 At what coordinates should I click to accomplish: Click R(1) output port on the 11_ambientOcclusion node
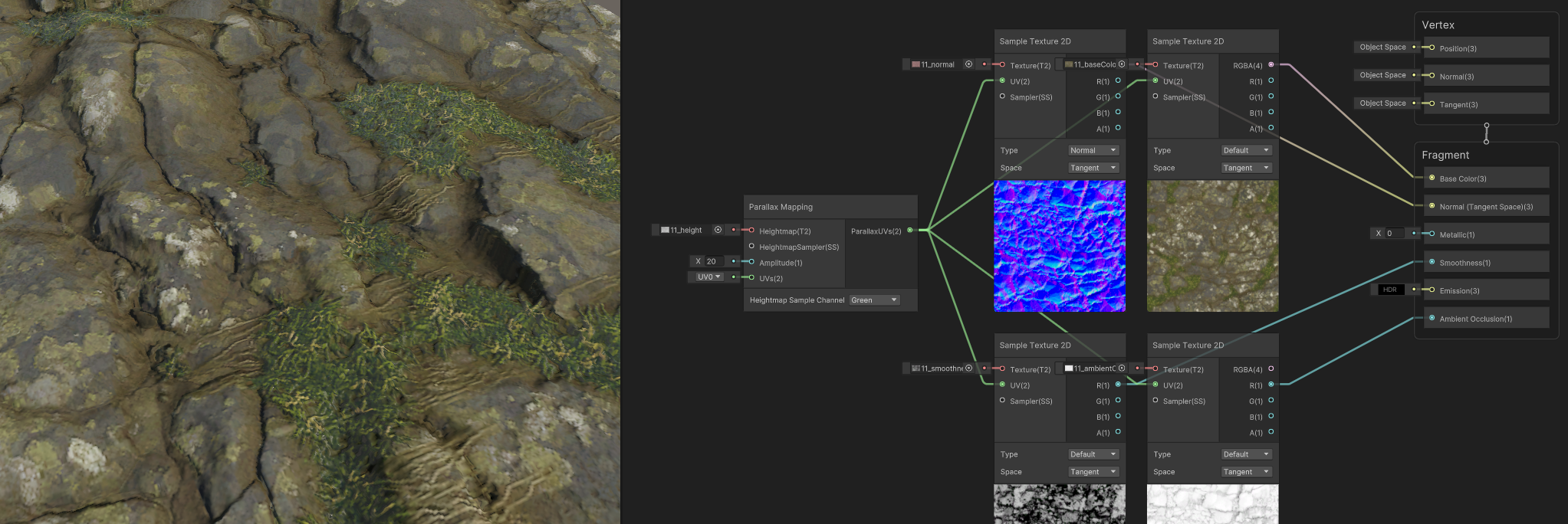point(1271,385)
